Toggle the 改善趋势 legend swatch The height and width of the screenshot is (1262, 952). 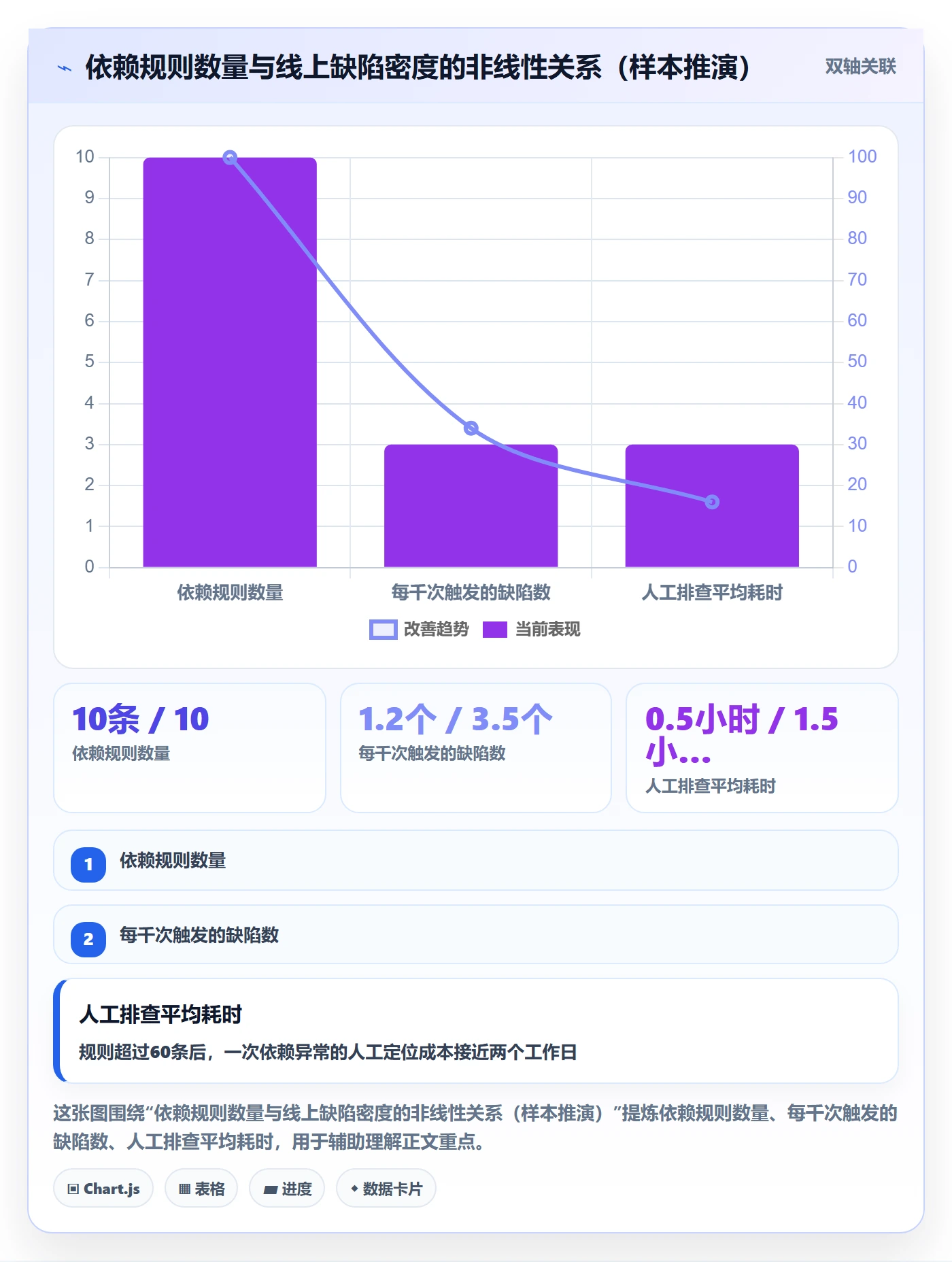pyautogui.click(x=383, y=630)
